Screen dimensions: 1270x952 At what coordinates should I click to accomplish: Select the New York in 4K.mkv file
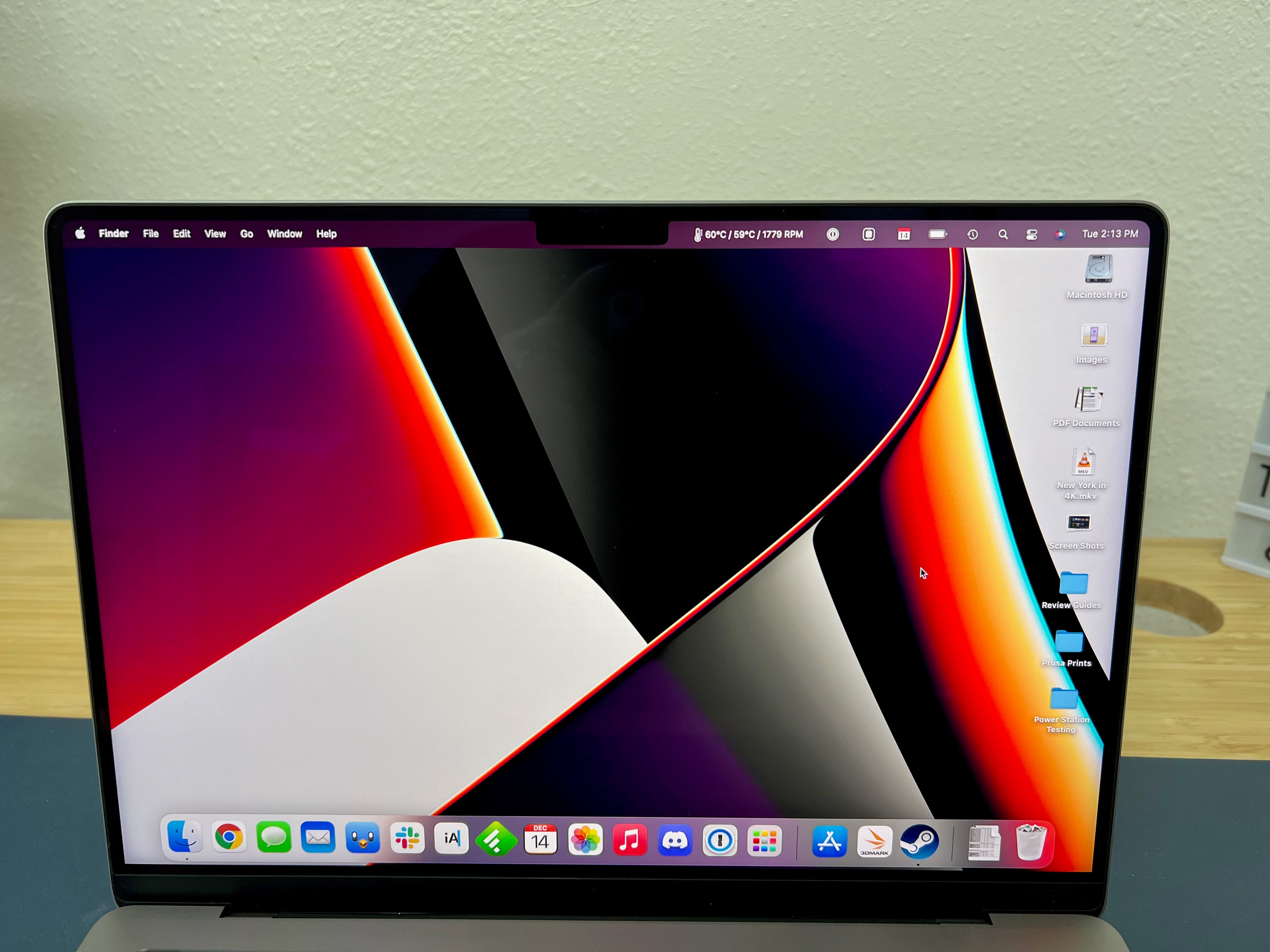pos(1084,462)
